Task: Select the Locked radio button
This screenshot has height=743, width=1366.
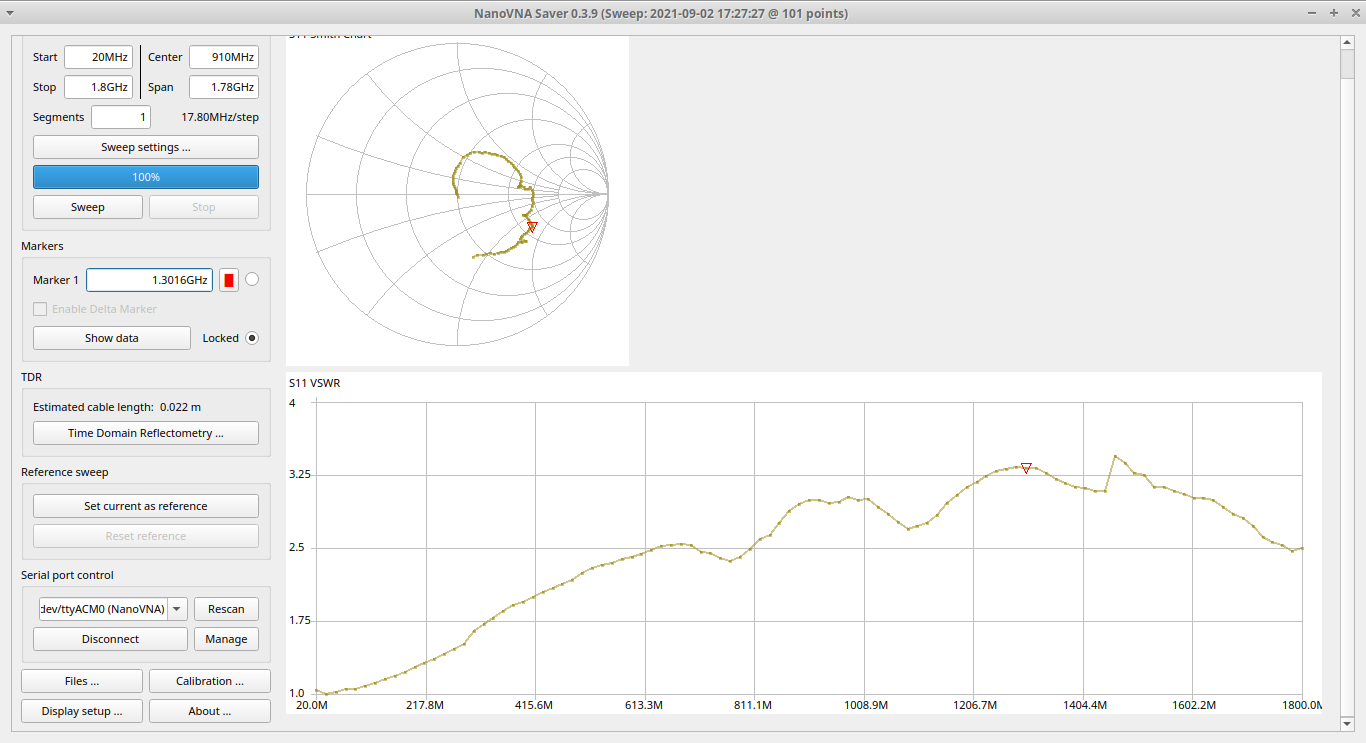Action: pos(252,338)
